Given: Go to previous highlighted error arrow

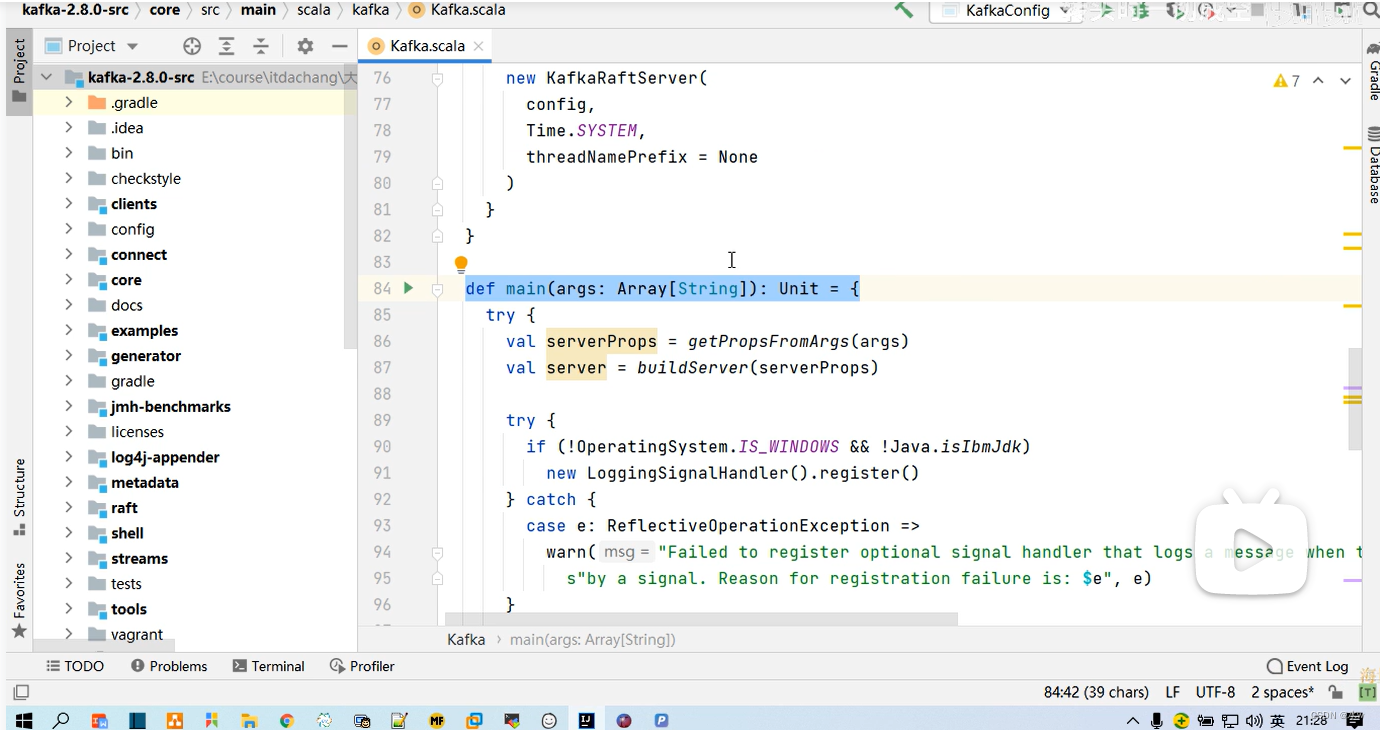Looking at the screenshot, I should [1318, 81].
